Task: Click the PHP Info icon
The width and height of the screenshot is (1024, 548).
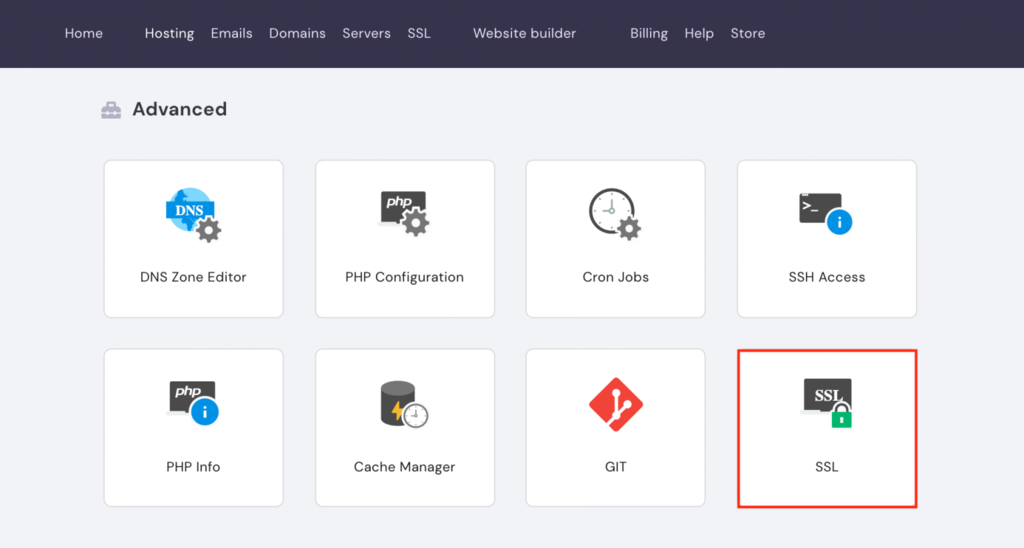Action: [193, 403]
